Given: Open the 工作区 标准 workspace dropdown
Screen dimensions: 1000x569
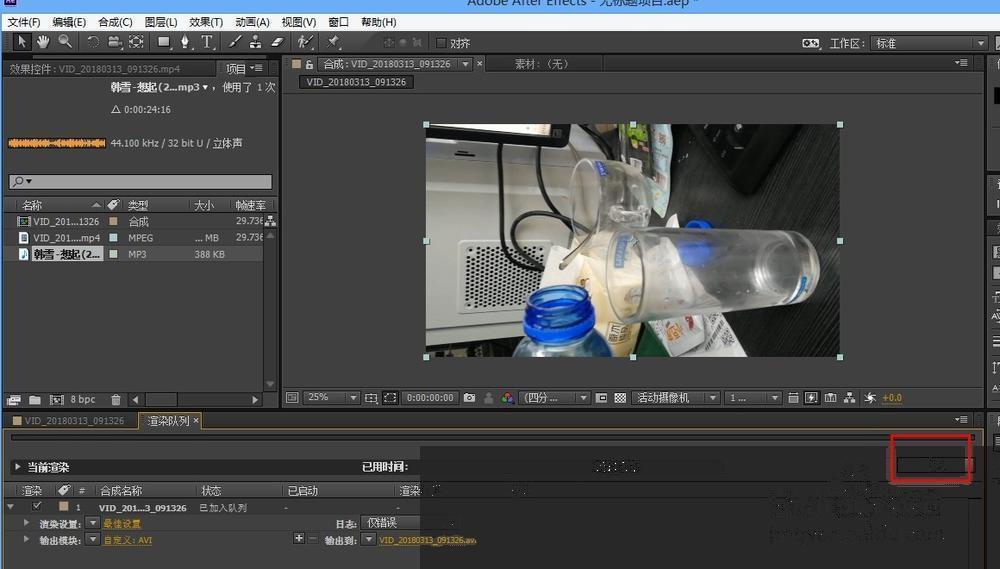Looking at the screenshot, I should tap(929, 43).
